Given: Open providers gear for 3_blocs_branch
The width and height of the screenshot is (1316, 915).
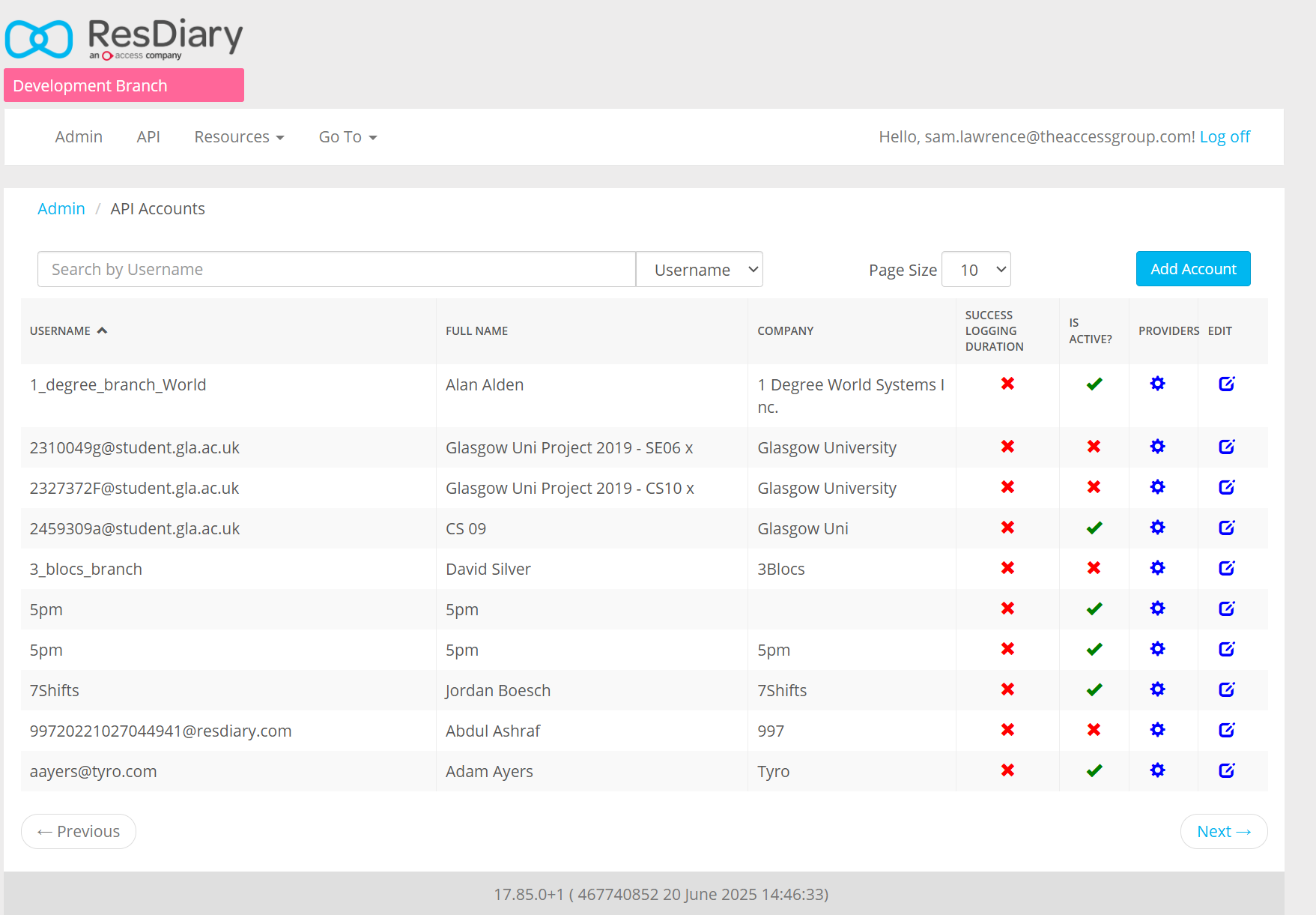Looking at the screenshot, I should (1157, 568).
